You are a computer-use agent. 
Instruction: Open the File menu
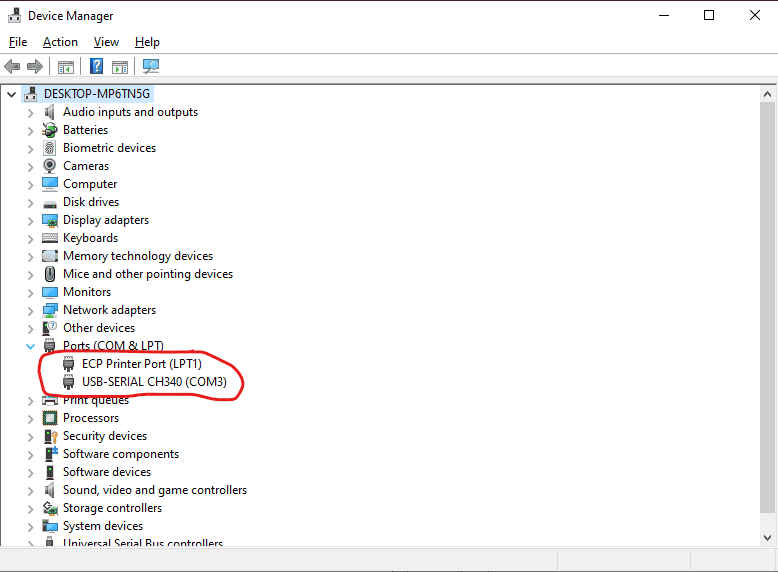coord(18,42)
